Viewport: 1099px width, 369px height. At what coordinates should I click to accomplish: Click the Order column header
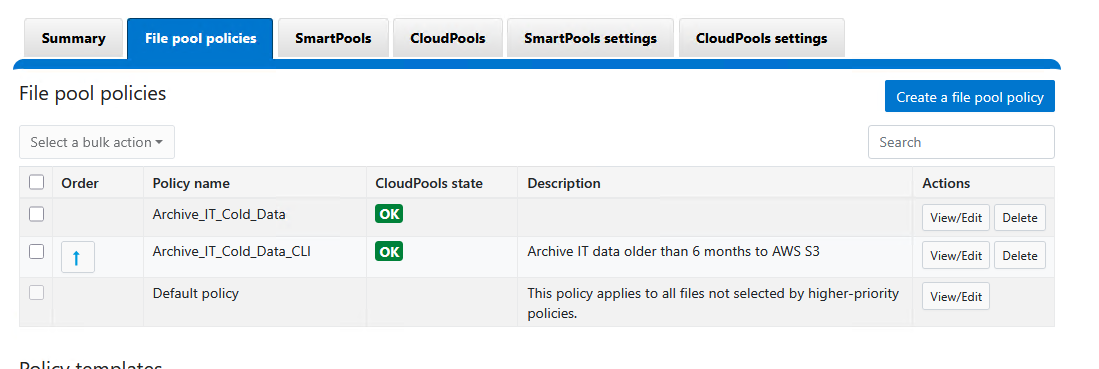[80, 183]
